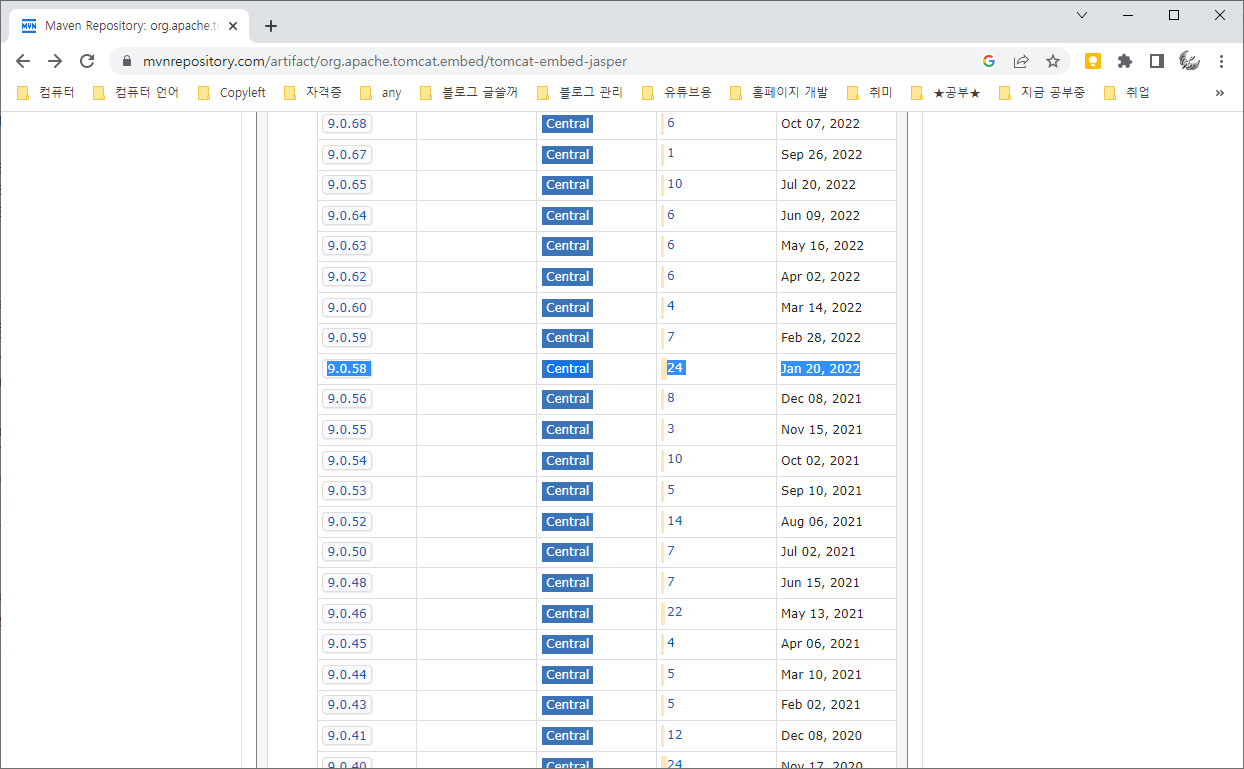Image resolution: width=1244 pixels, height=769 pixels.
Task: Open version 9.0.59 link
Action: tap(347, 338)
